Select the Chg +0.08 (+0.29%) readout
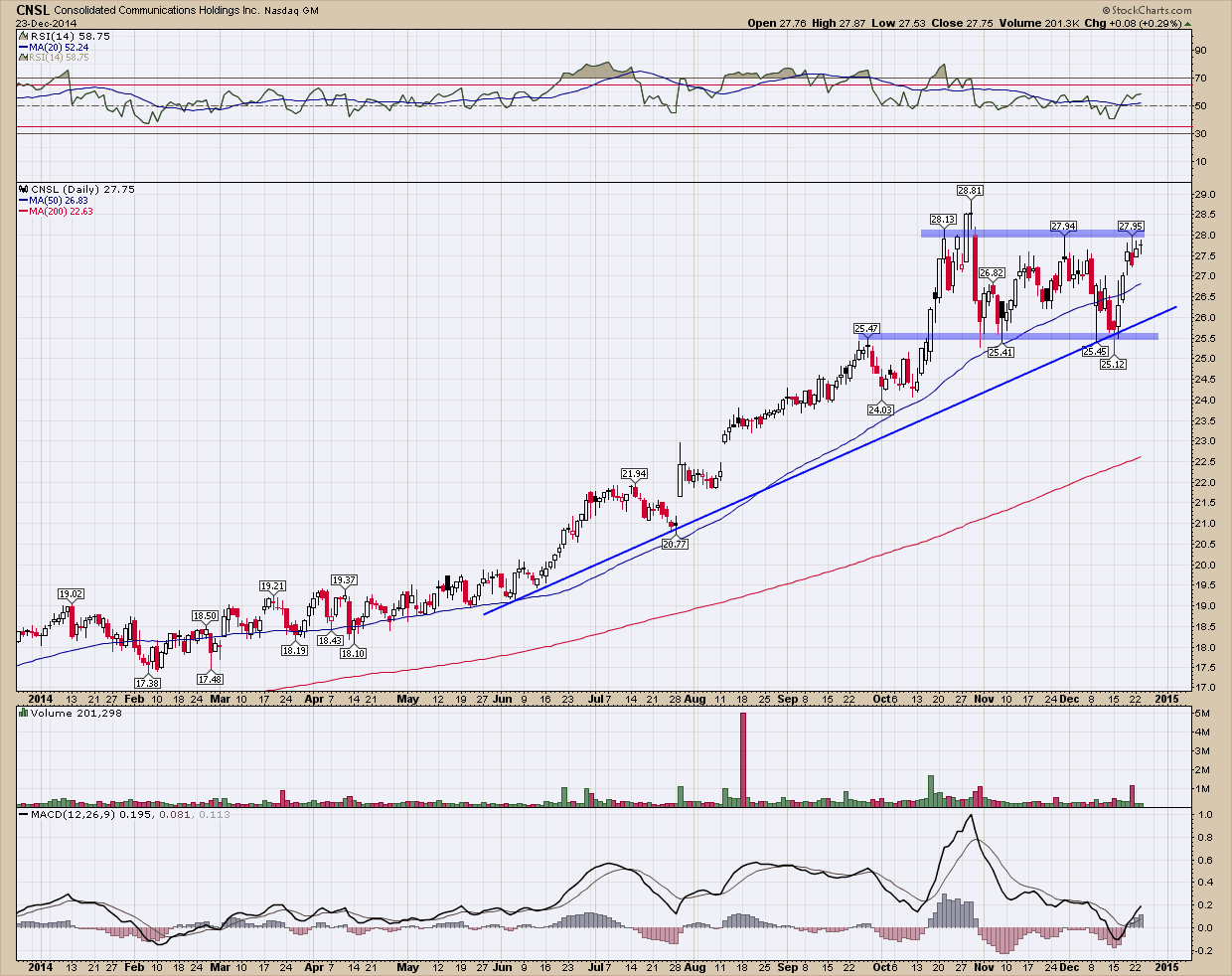The width and height of the screenshot is (1232, 976). pos(1139,23)
